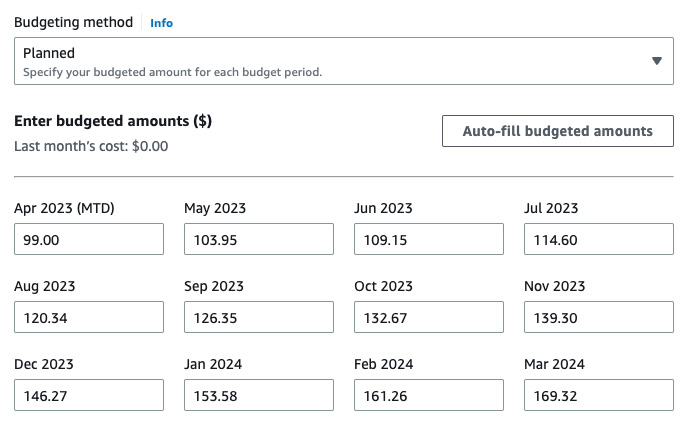Click the Jul 2023 budget field
Screen dimensions: 688x425
[598, 239]
